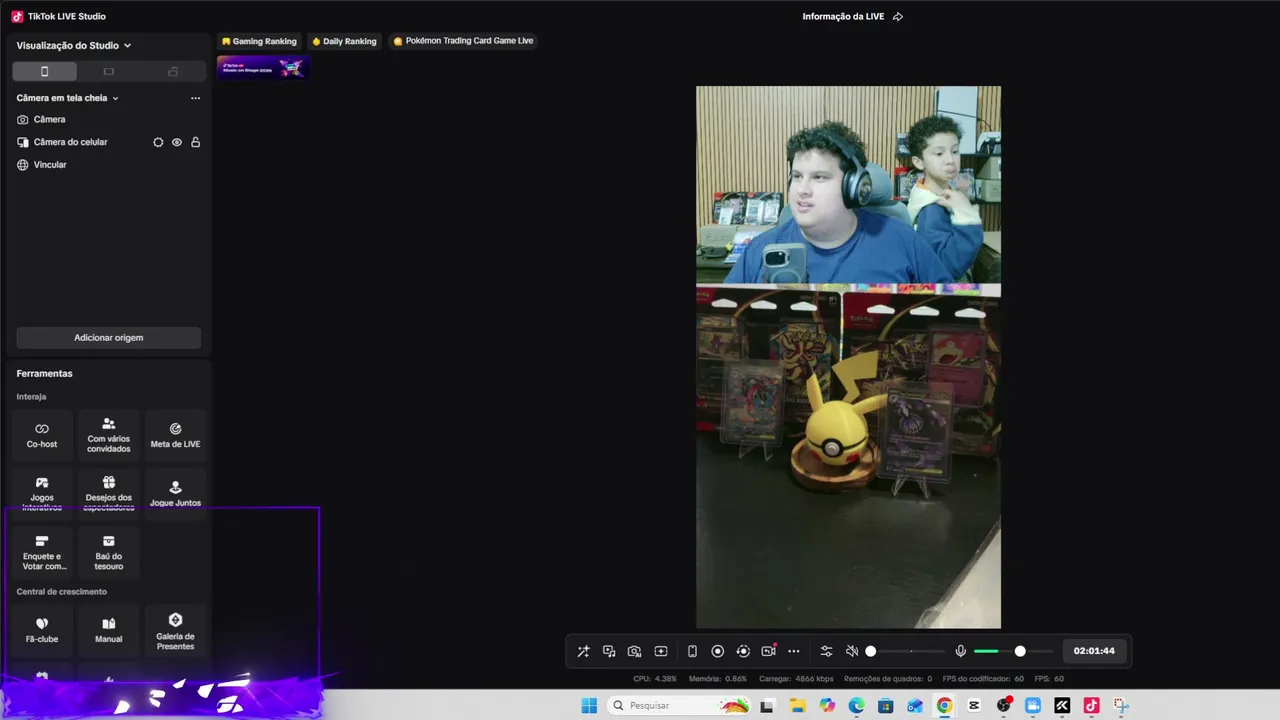The height and width of the screenshot is (720, 1280).
Task: Open the Manual tool
Action: click(x=109, y=631)
